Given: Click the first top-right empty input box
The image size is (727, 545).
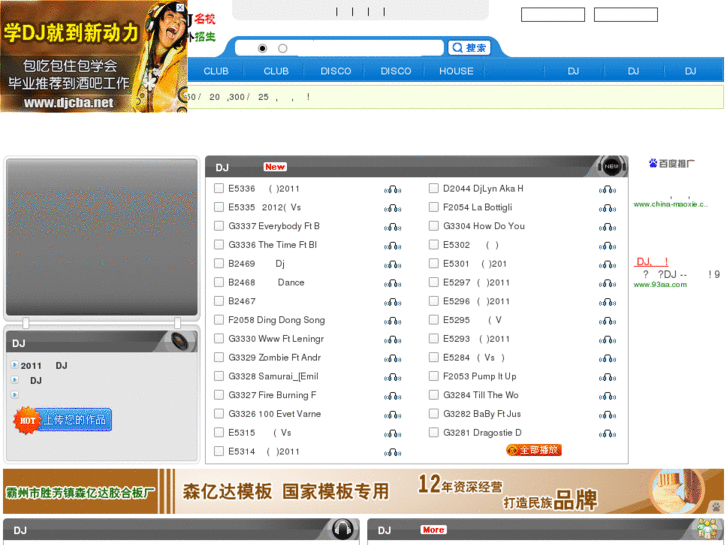Looking at the screenshot, I should click(x=553, y=14).
